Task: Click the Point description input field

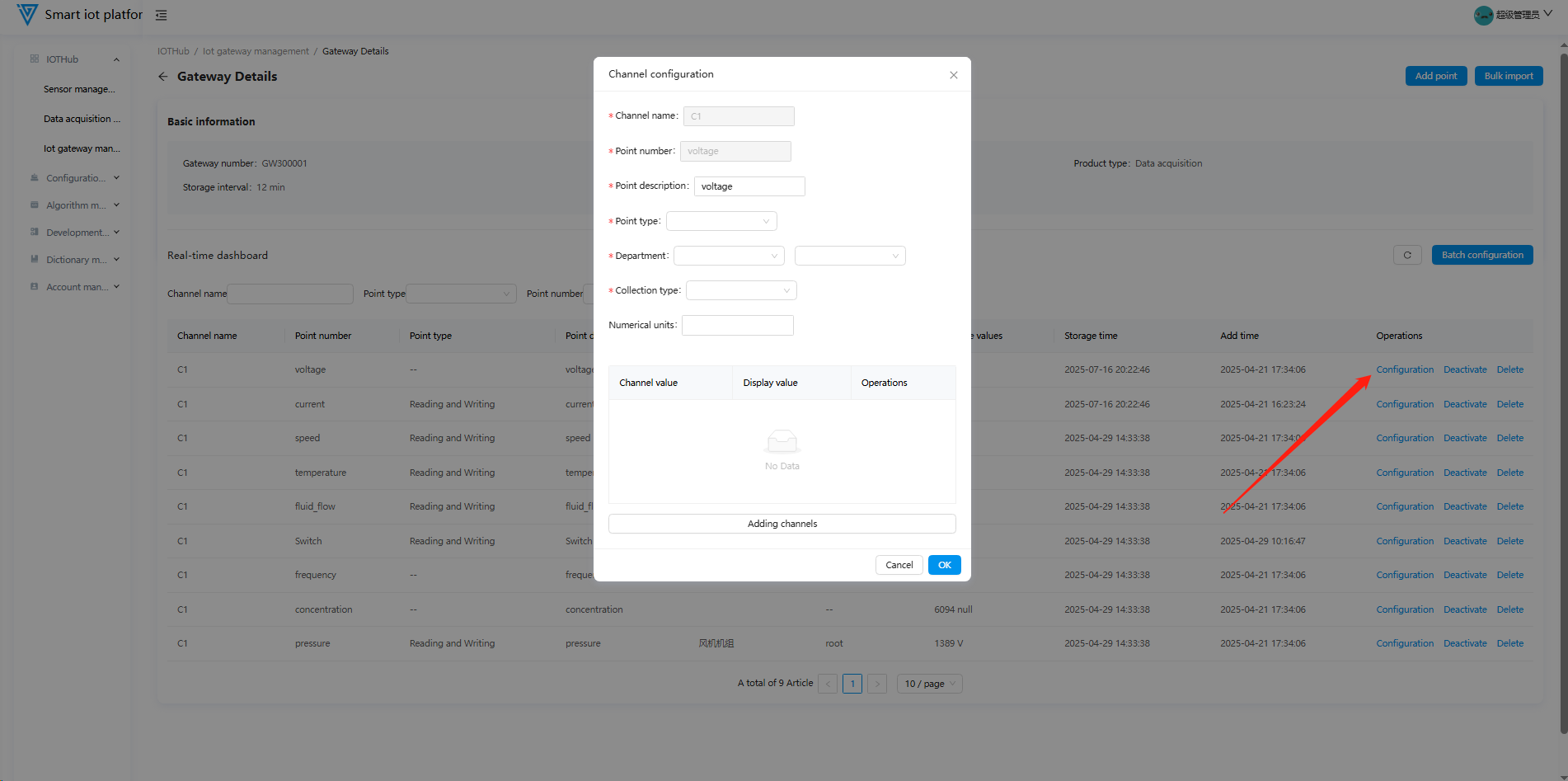Action: pos(749,186)
